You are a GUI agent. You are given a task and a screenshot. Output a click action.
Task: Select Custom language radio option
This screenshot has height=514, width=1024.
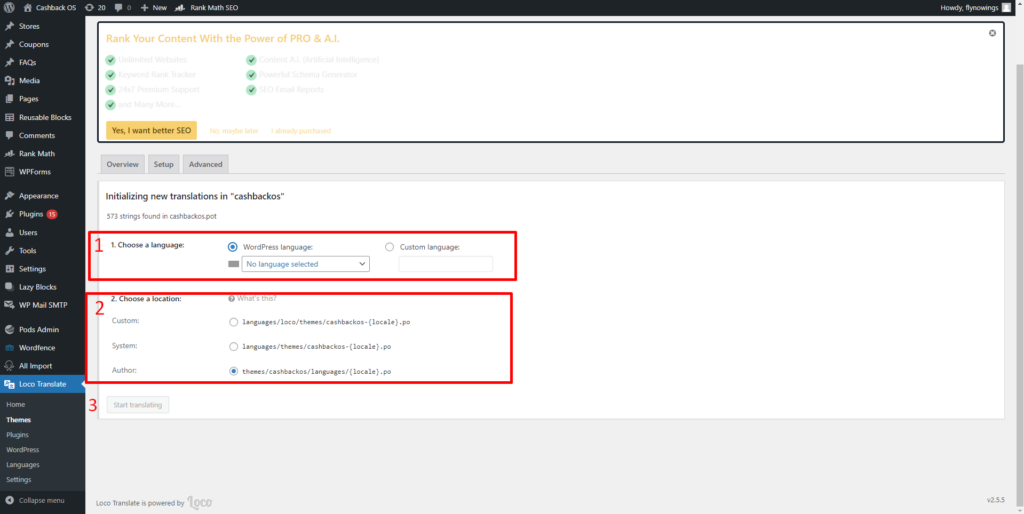coord(390,248)
